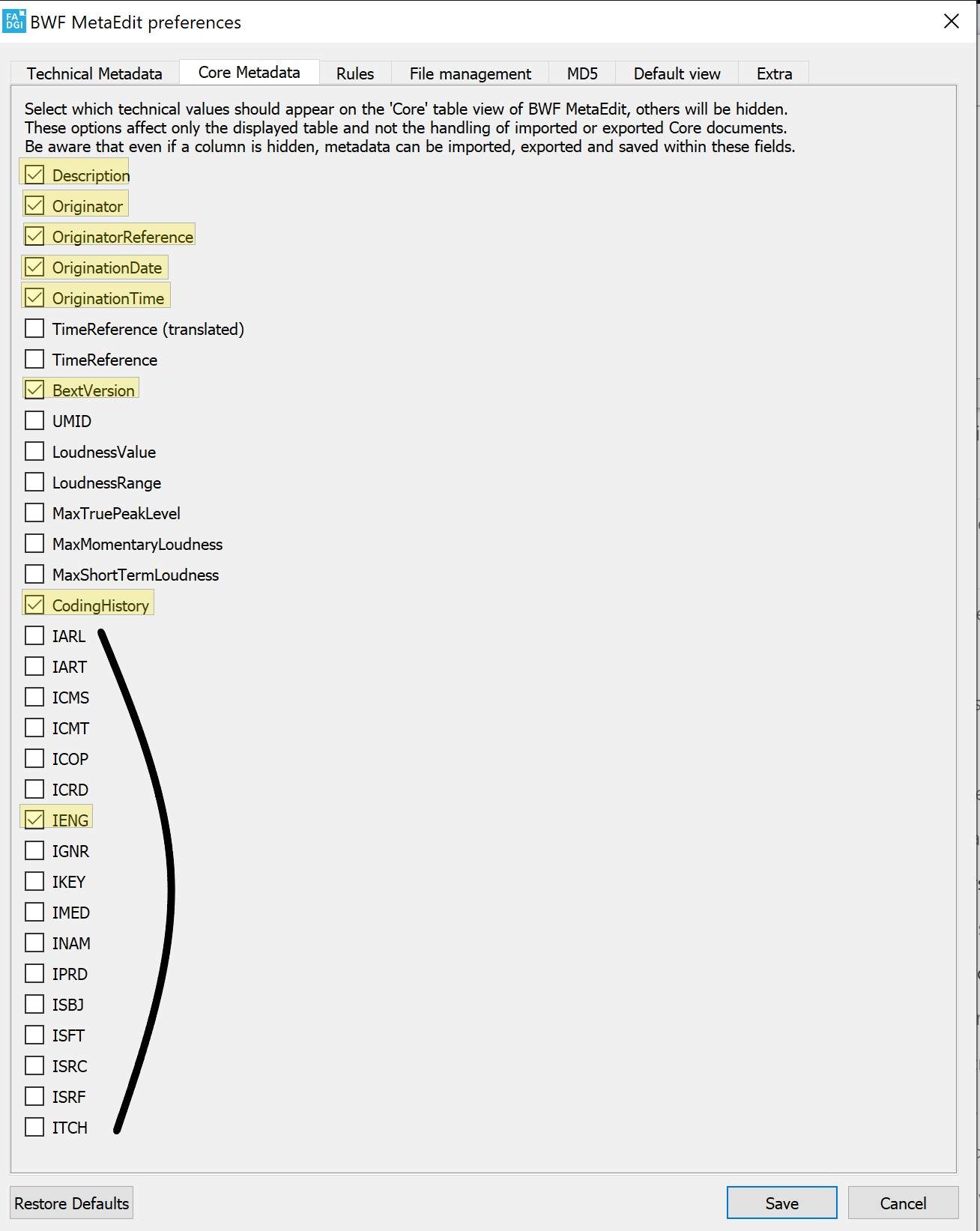
Task: Check the ICOP option
Action: point(34,758)
